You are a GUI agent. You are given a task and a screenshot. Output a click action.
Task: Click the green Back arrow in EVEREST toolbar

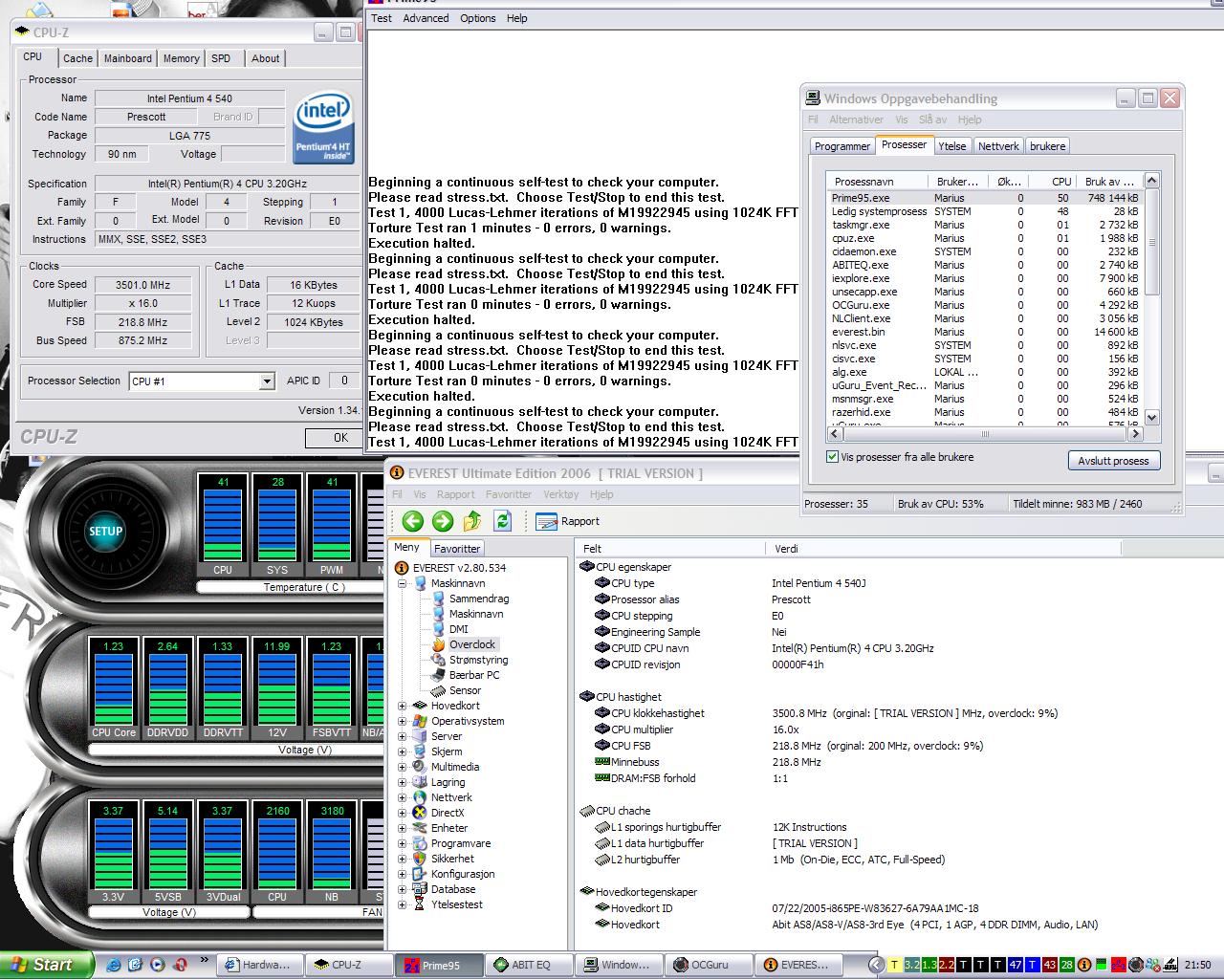point(413,521)
